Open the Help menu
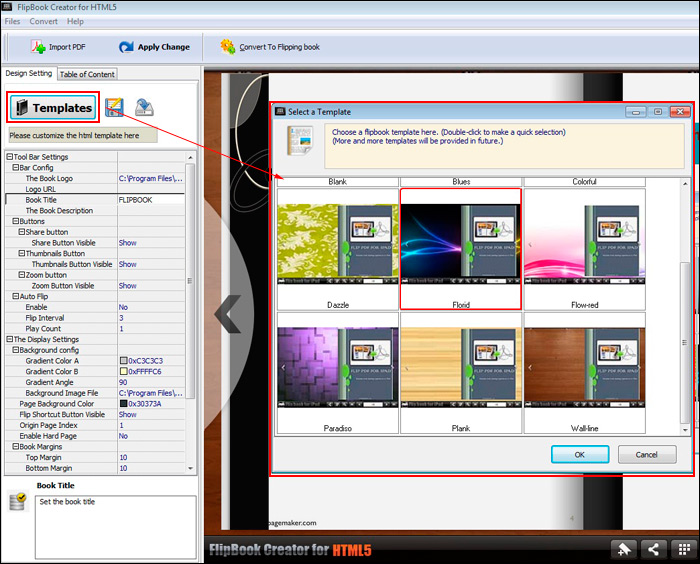The image size is (700, 564). 75,21
